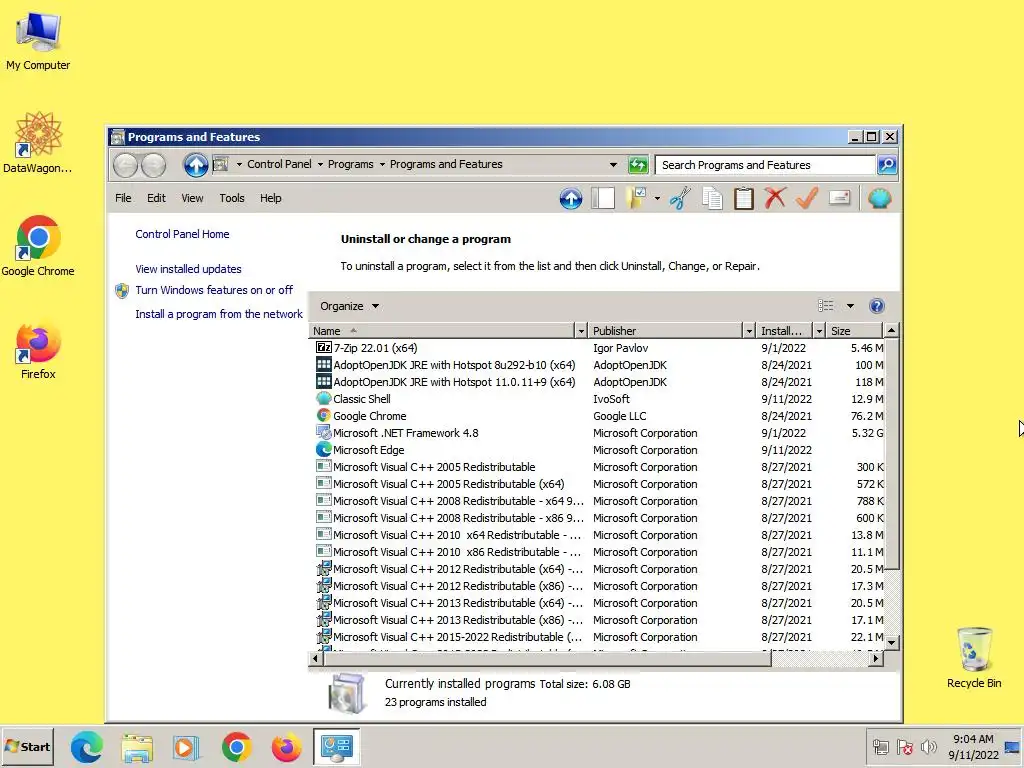Click the Paste clipboard icon

point(744,199)
